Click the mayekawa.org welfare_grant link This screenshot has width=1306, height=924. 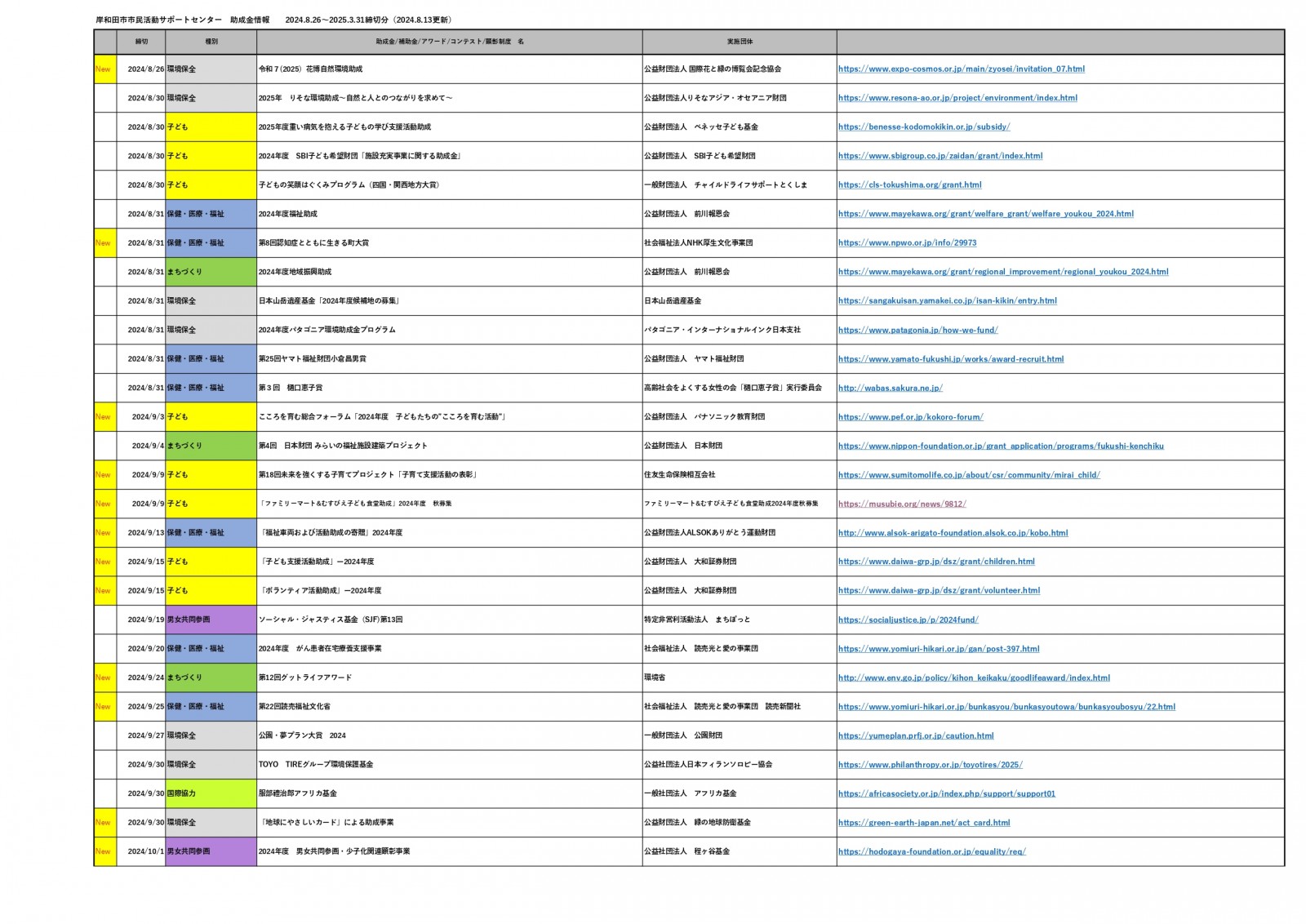985,214
